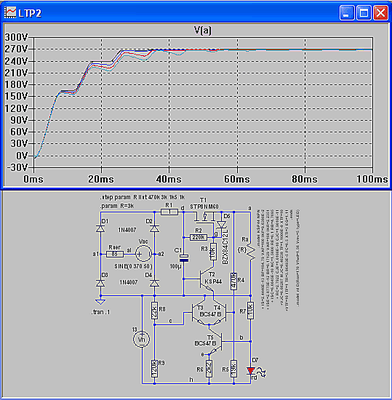Screen dimensions: 392x400
Task: Click the ground symbol
Action: point(100,302)
